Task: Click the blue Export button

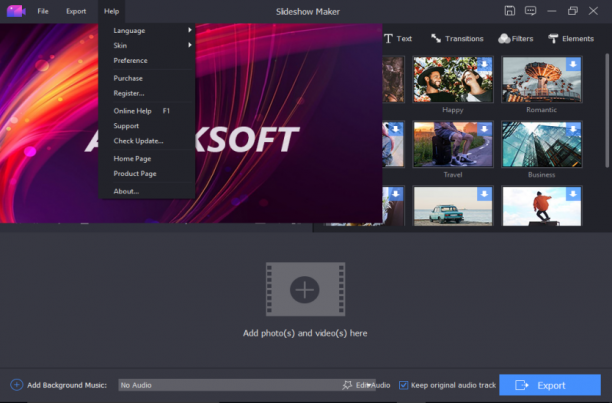Action: 550,385
